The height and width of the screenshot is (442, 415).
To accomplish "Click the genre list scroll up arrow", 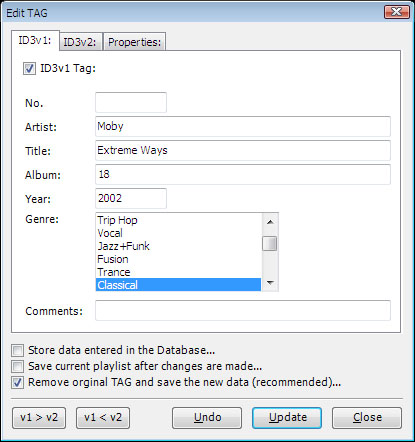I will pyautogui.click(x=270, y=222).
